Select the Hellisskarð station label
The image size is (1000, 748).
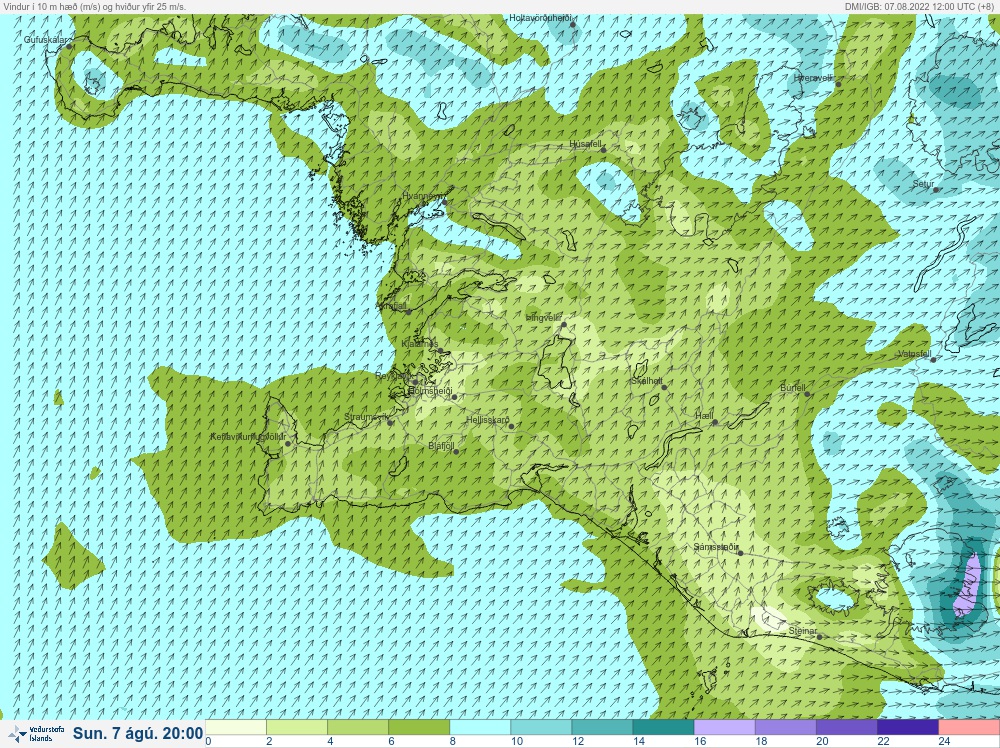(x=488, y=420)
